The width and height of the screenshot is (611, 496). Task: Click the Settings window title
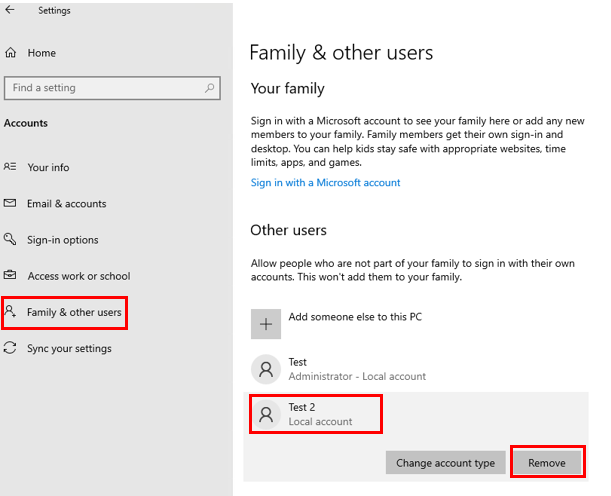54,11
